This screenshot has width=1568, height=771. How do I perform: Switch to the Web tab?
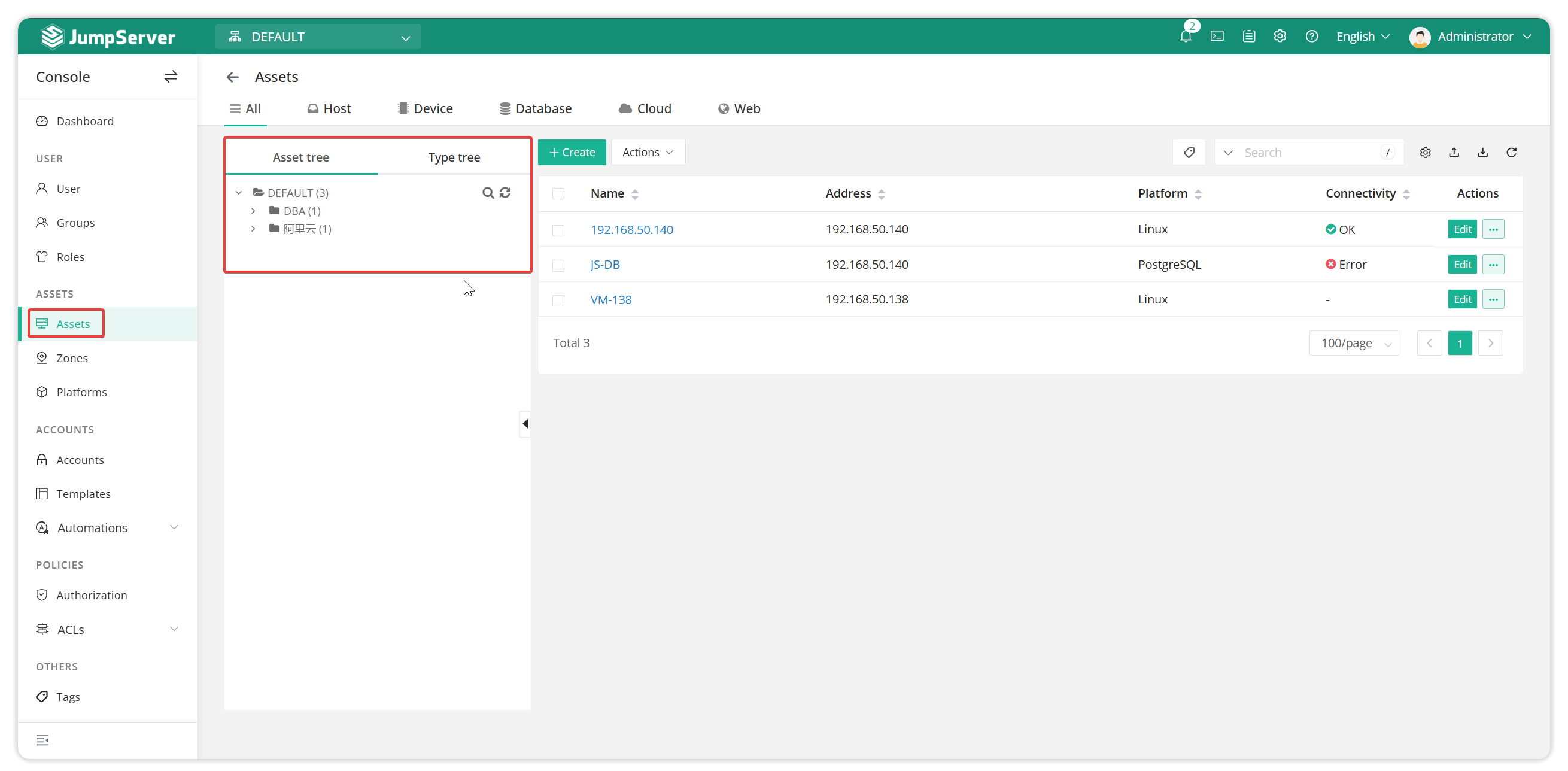tap(739, 108)
